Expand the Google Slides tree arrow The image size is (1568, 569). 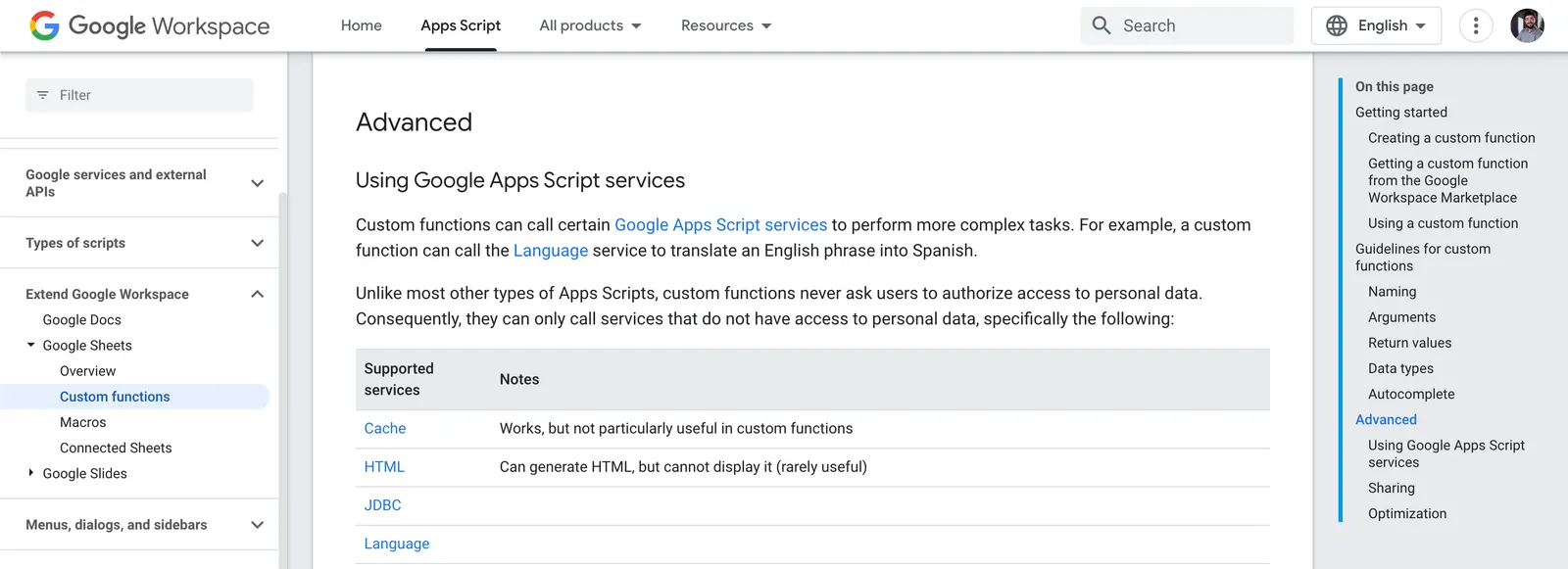(31, 473)
